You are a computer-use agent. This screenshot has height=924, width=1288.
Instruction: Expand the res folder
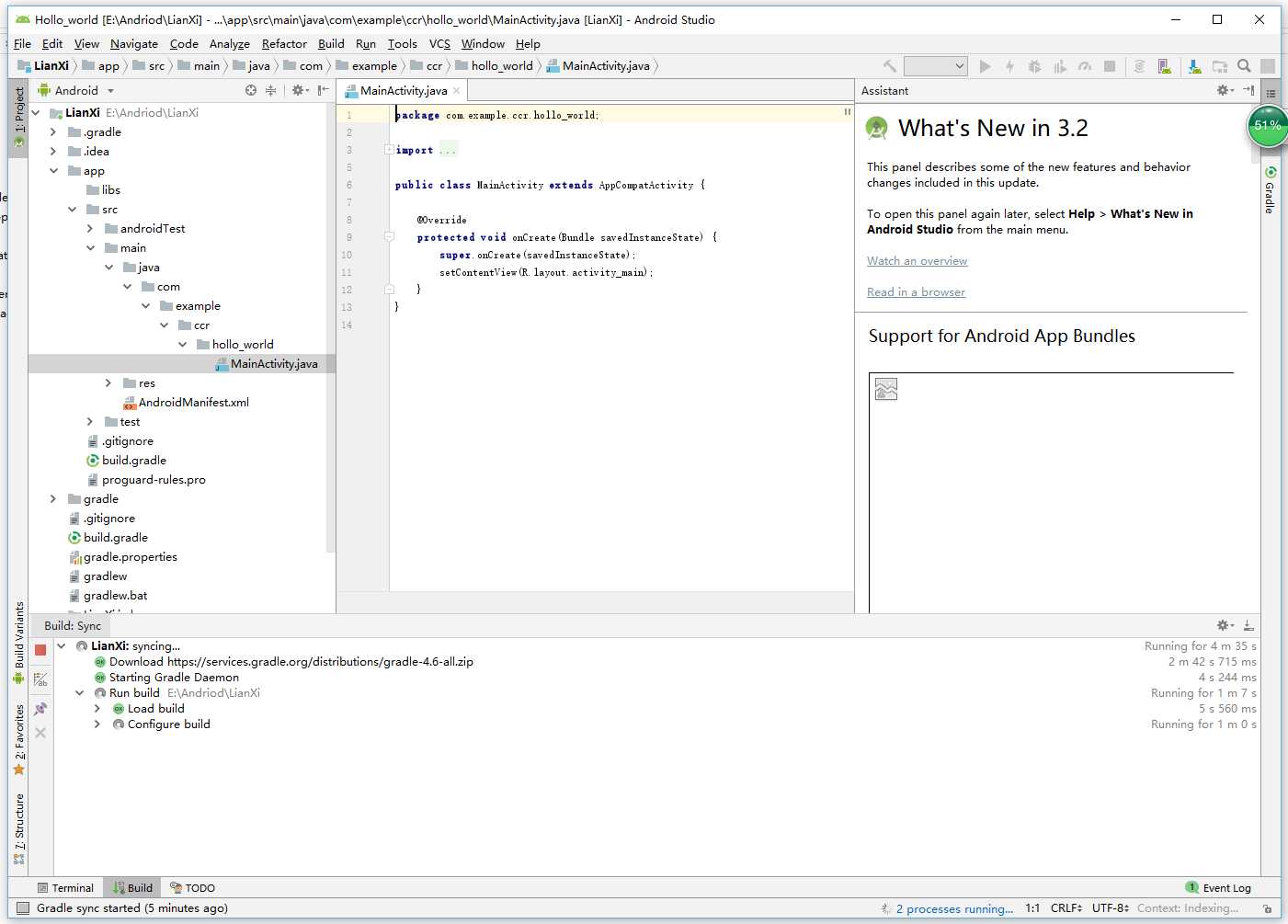(x=108, y=383)
